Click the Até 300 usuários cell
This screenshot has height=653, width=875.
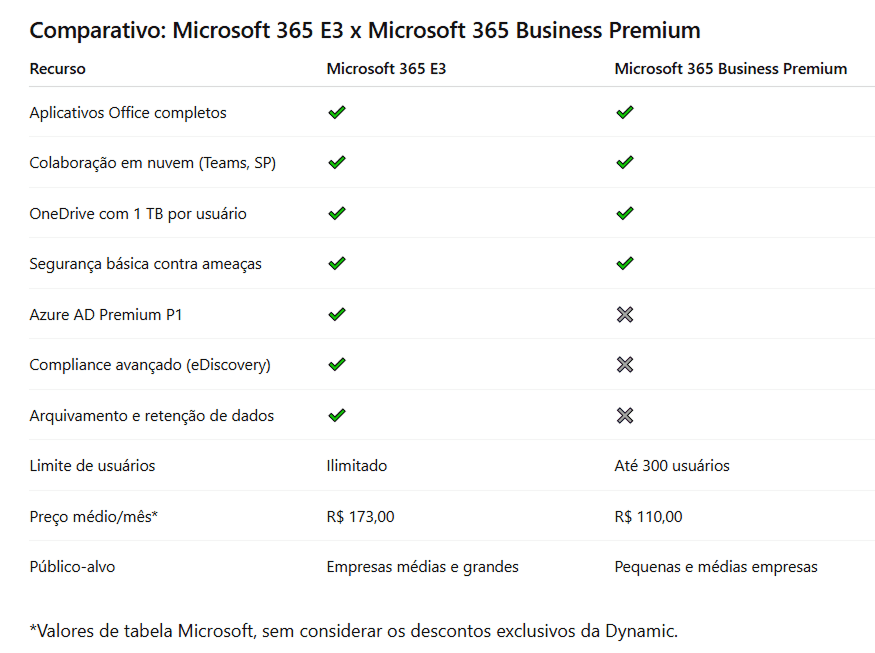click(x=672, y=465)
